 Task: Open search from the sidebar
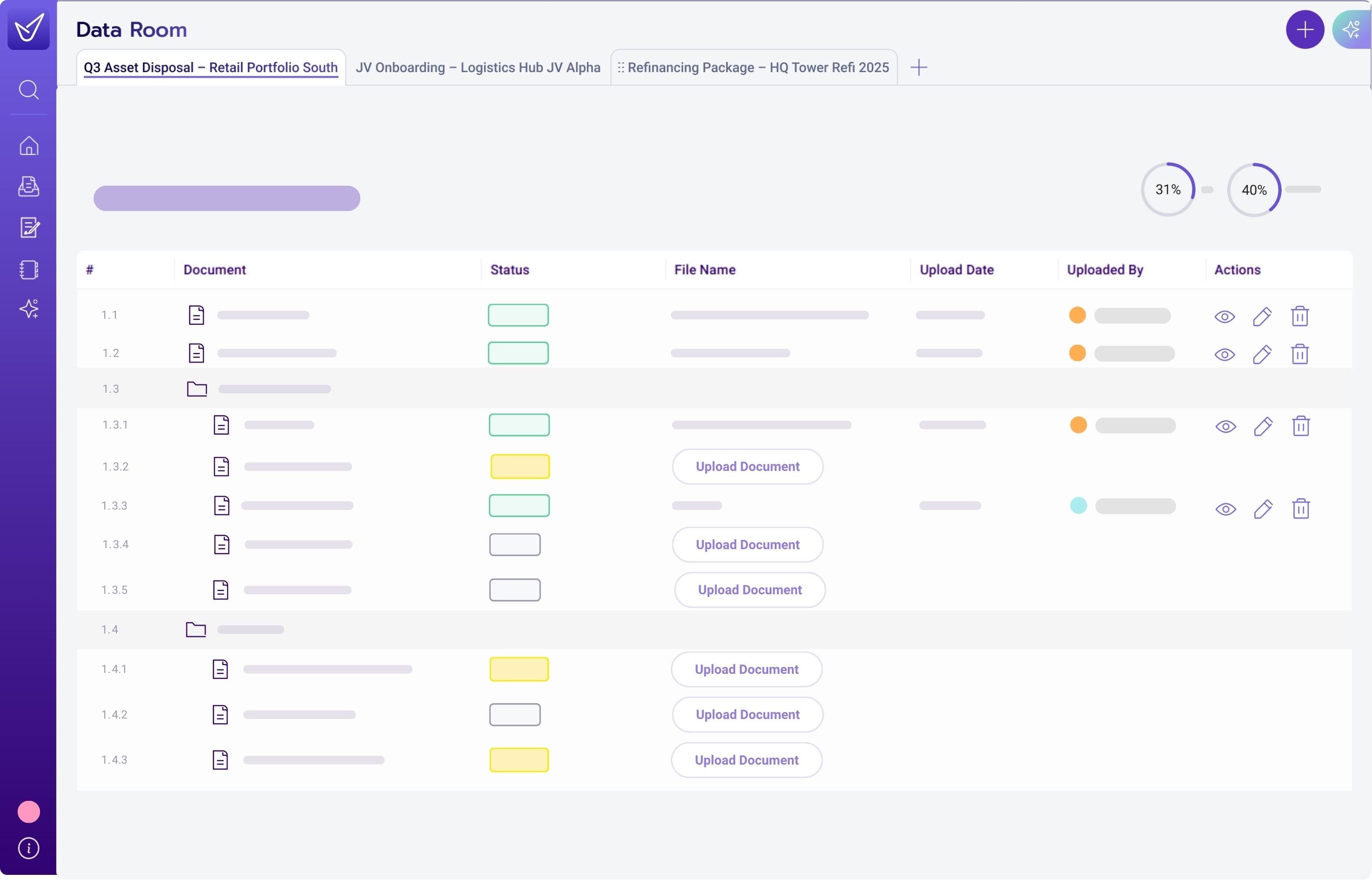(28, 90)
